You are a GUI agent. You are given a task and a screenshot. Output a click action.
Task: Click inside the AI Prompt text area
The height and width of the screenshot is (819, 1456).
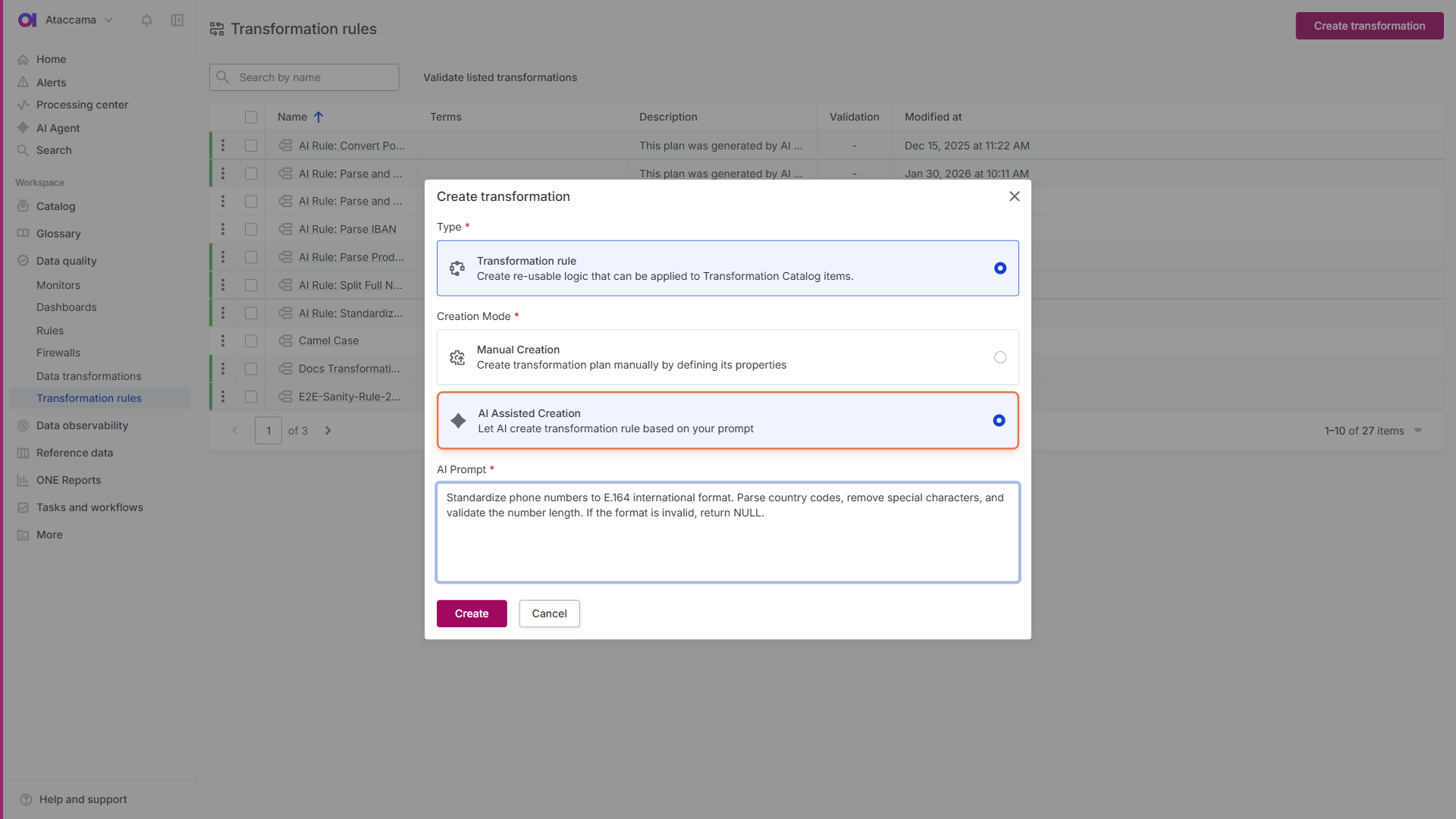(x=727, y=532)
